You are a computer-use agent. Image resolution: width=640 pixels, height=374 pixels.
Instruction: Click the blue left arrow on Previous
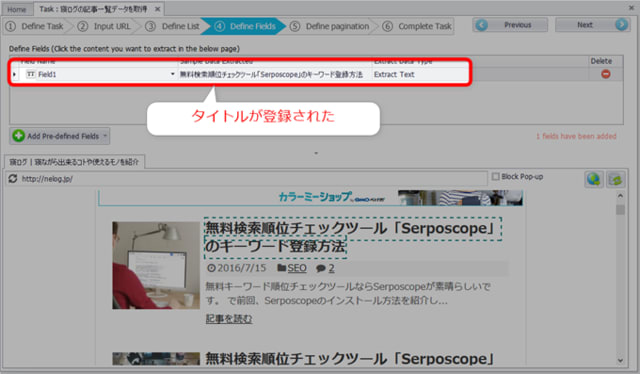(x=482, y=25)
